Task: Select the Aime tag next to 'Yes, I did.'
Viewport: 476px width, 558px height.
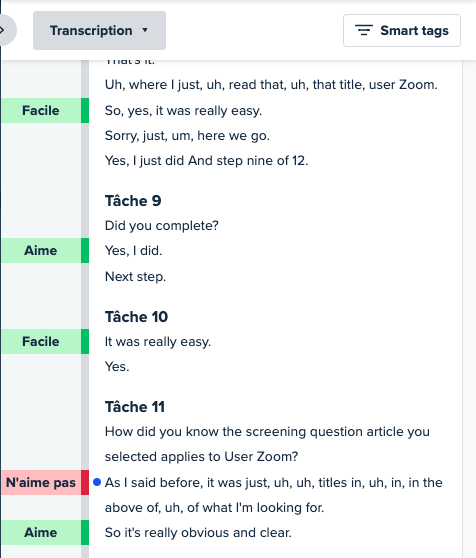Action: coord(41,251)
